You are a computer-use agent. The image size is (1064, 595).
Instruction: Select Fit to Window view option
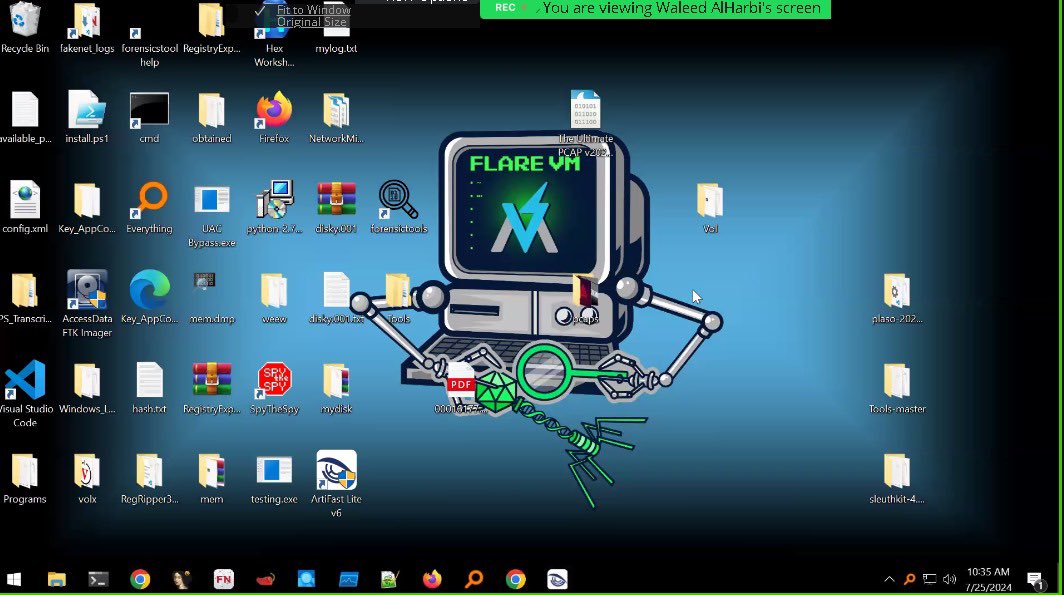coord(314,10)
